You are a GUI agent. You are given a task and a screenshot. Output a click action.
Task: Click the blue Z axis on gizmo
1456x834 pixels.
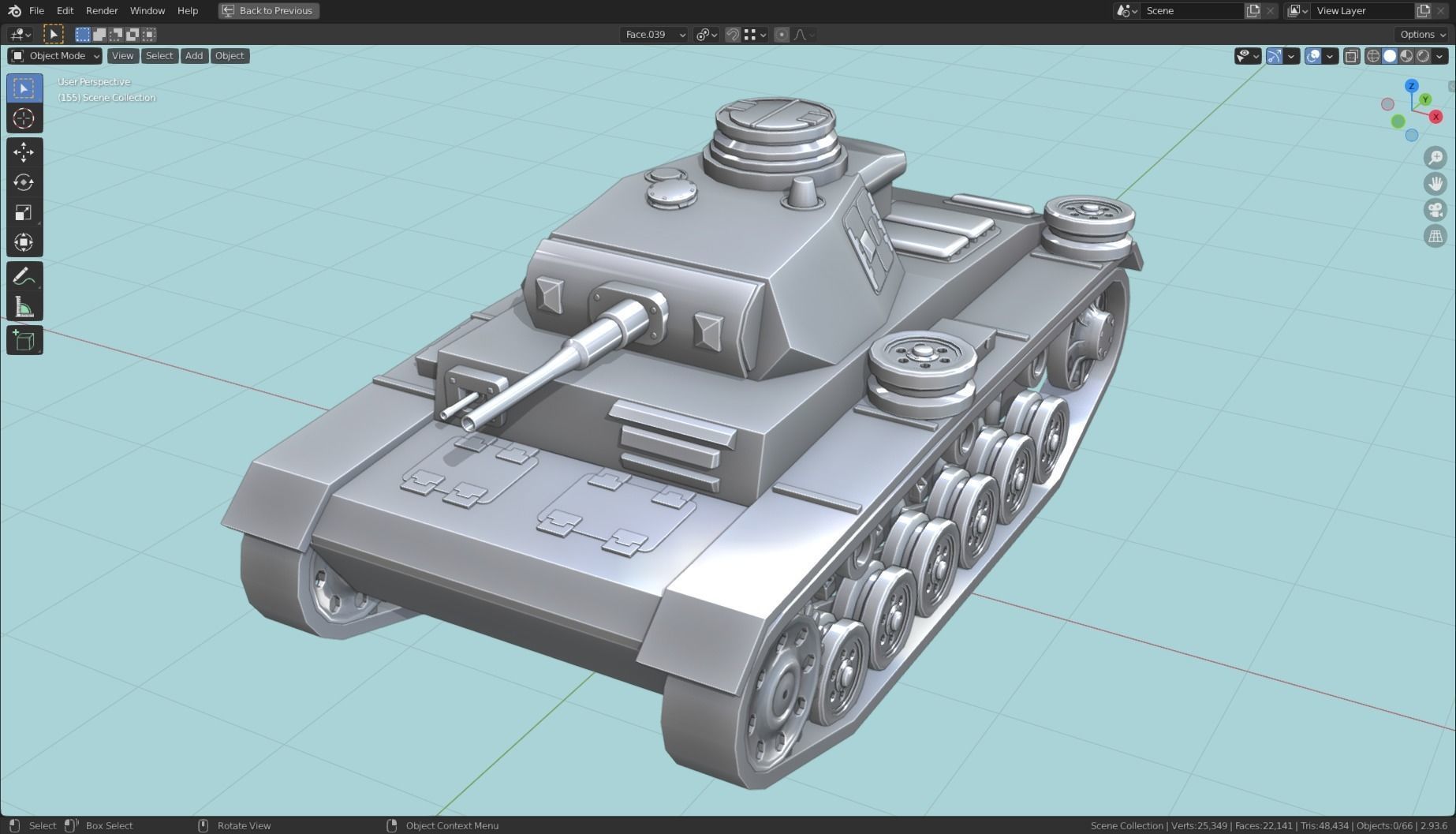pos(1411,85)
